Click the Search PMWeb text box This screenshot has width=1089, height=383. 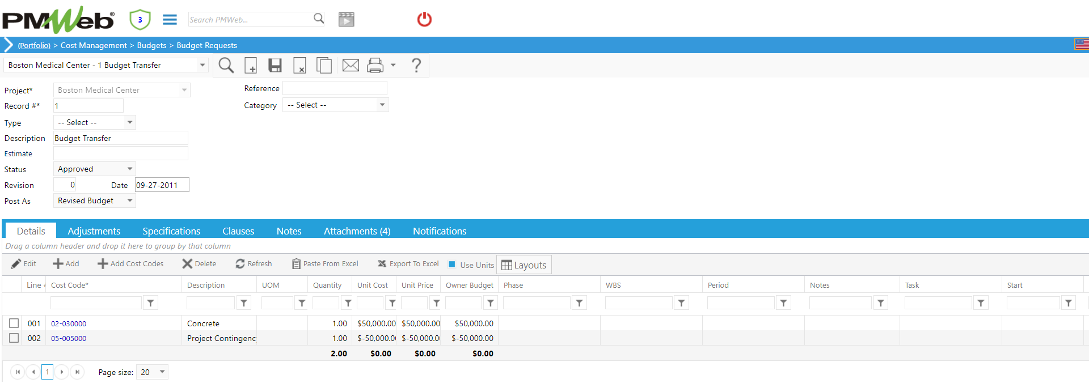click(x=249, y=19)
